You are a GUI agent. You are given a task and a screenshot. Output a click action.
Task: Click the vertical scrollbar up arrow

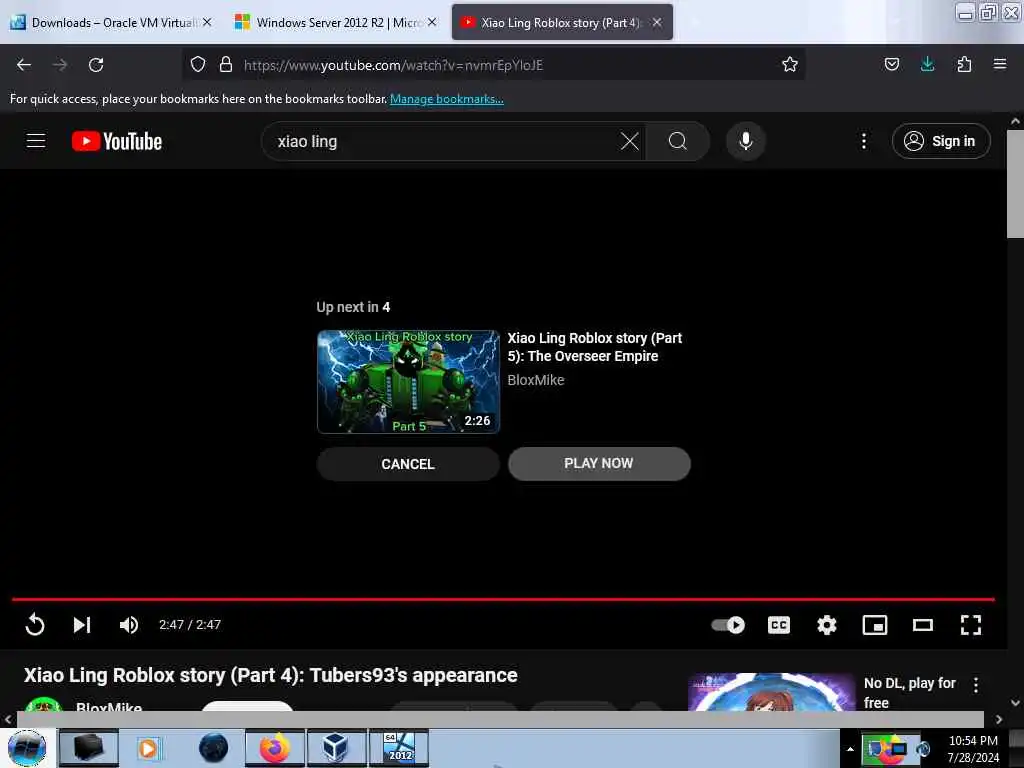pos(1015,121)
